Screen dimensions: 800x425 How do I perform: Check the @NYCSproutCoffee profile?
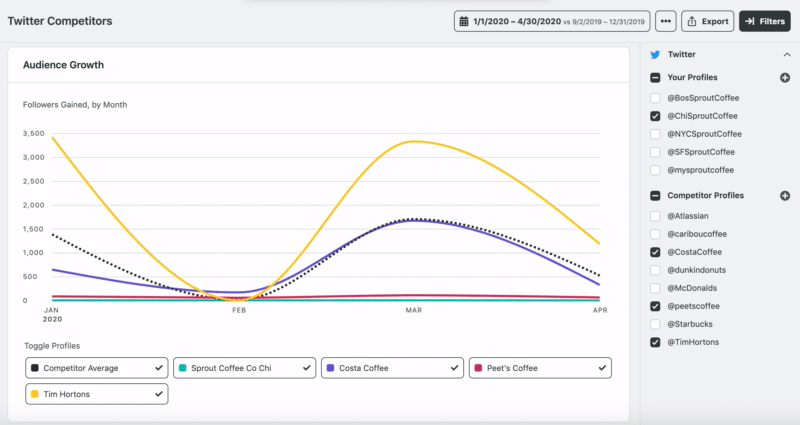(655, 134)
